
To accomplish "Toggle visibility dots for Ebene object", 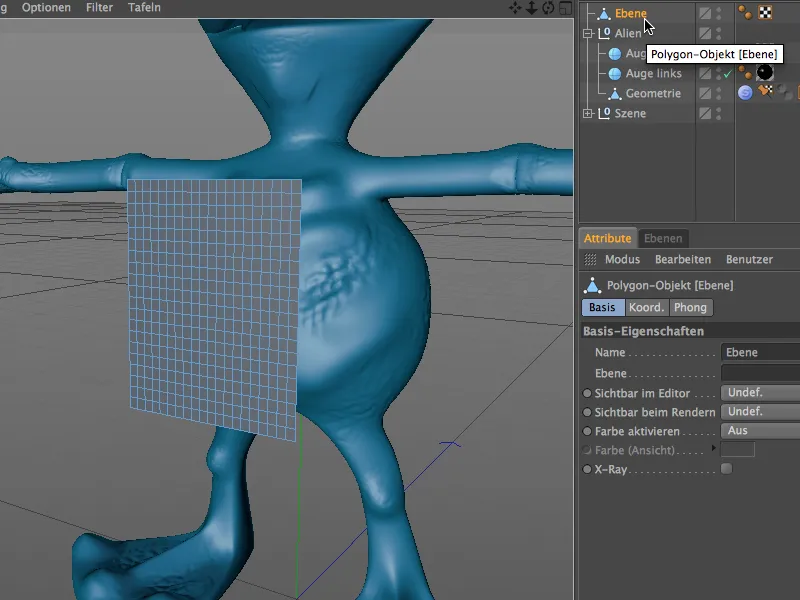I will tap(719, 13).
